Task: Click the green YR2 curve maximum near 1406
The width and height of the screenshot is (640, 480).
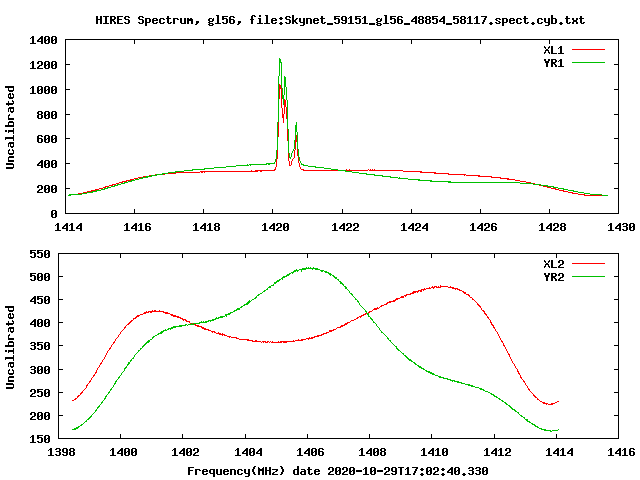Action: [310, 268]
